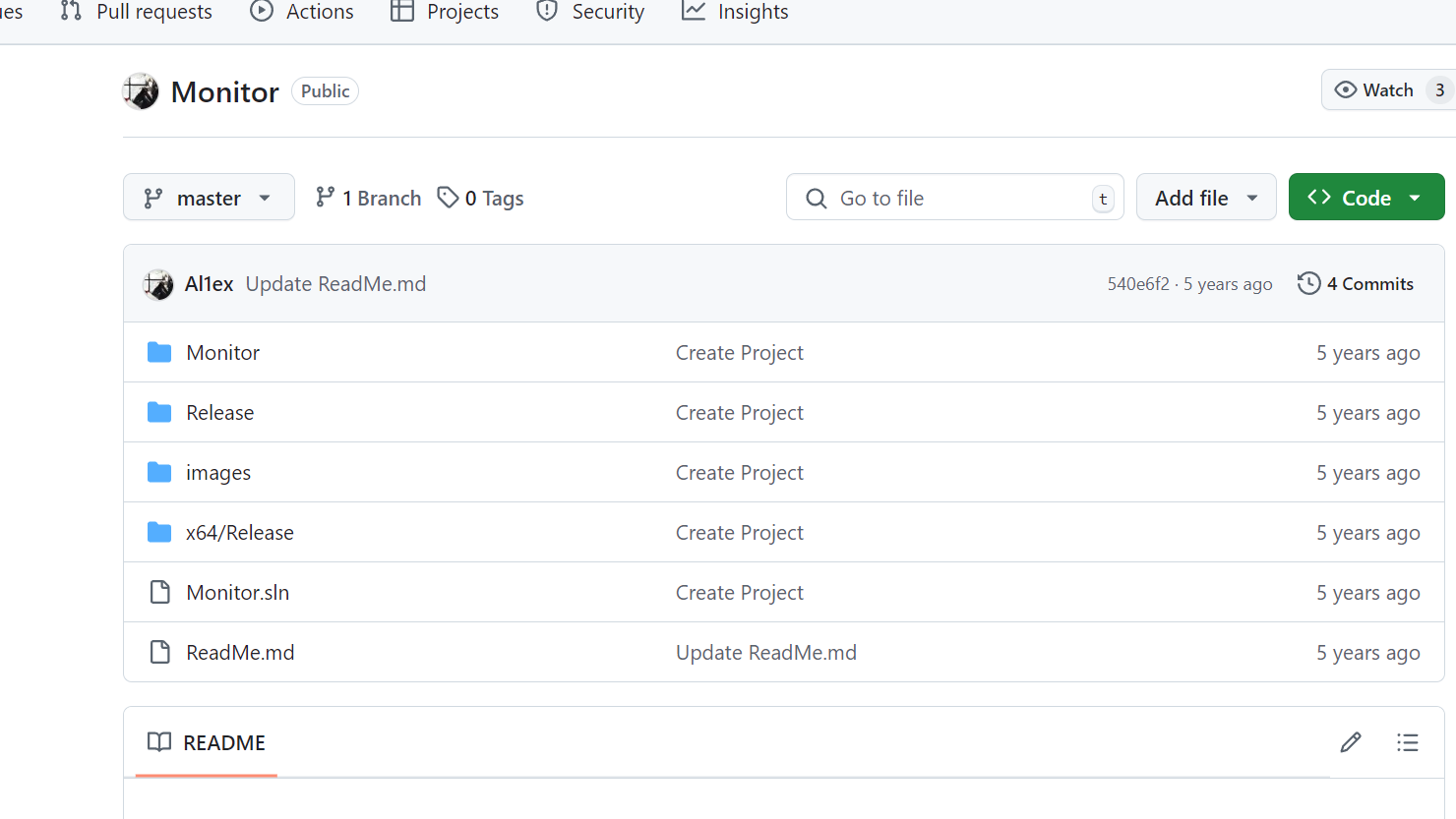Screen dimensions: 1456x819
Task: Open Create Project commit for Monitor folder
Action: pos(740,353)
